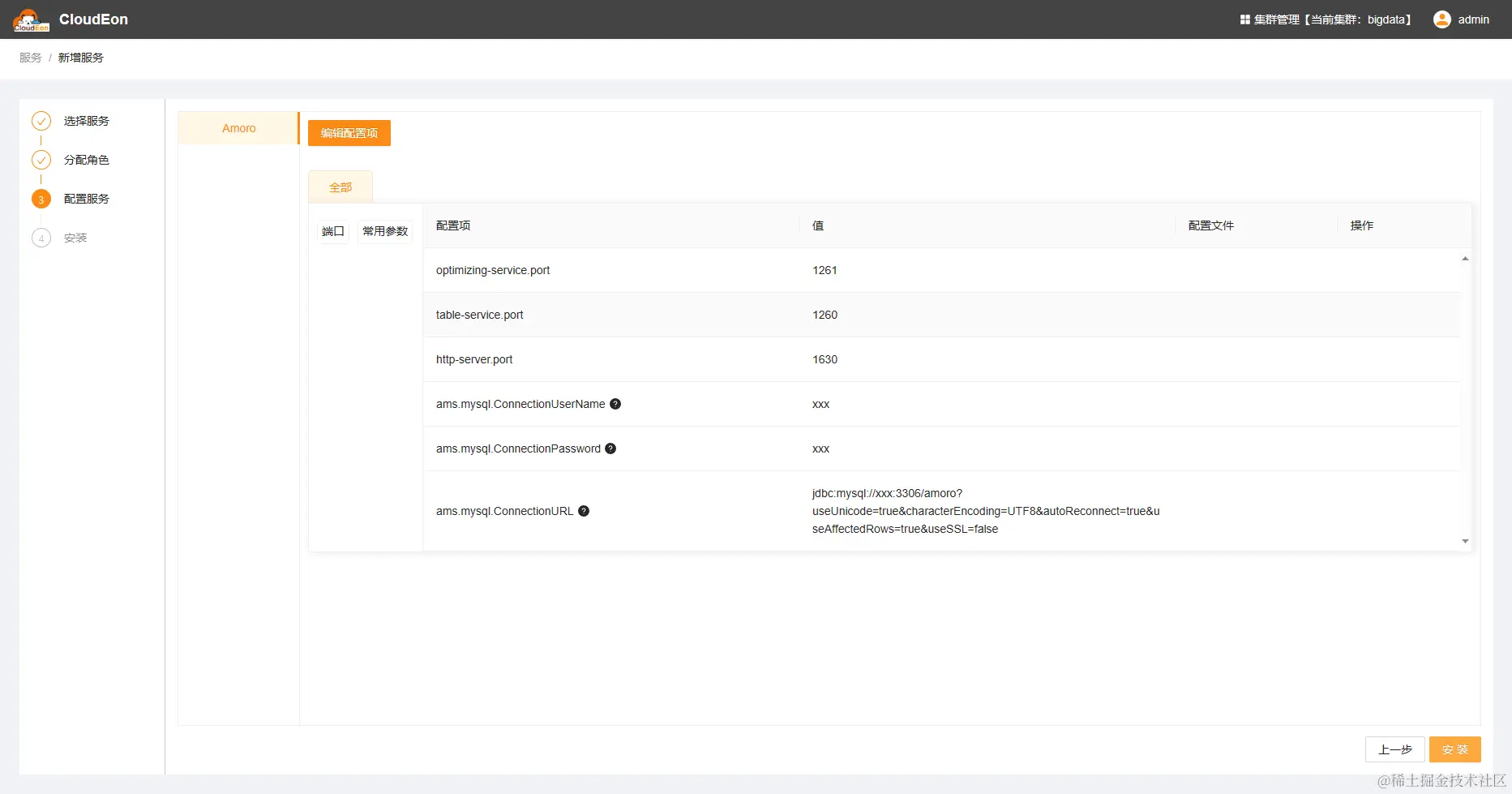Select the Amoro service tab
The width and height of the screenshot is (1512, 794).
(238, 128)
